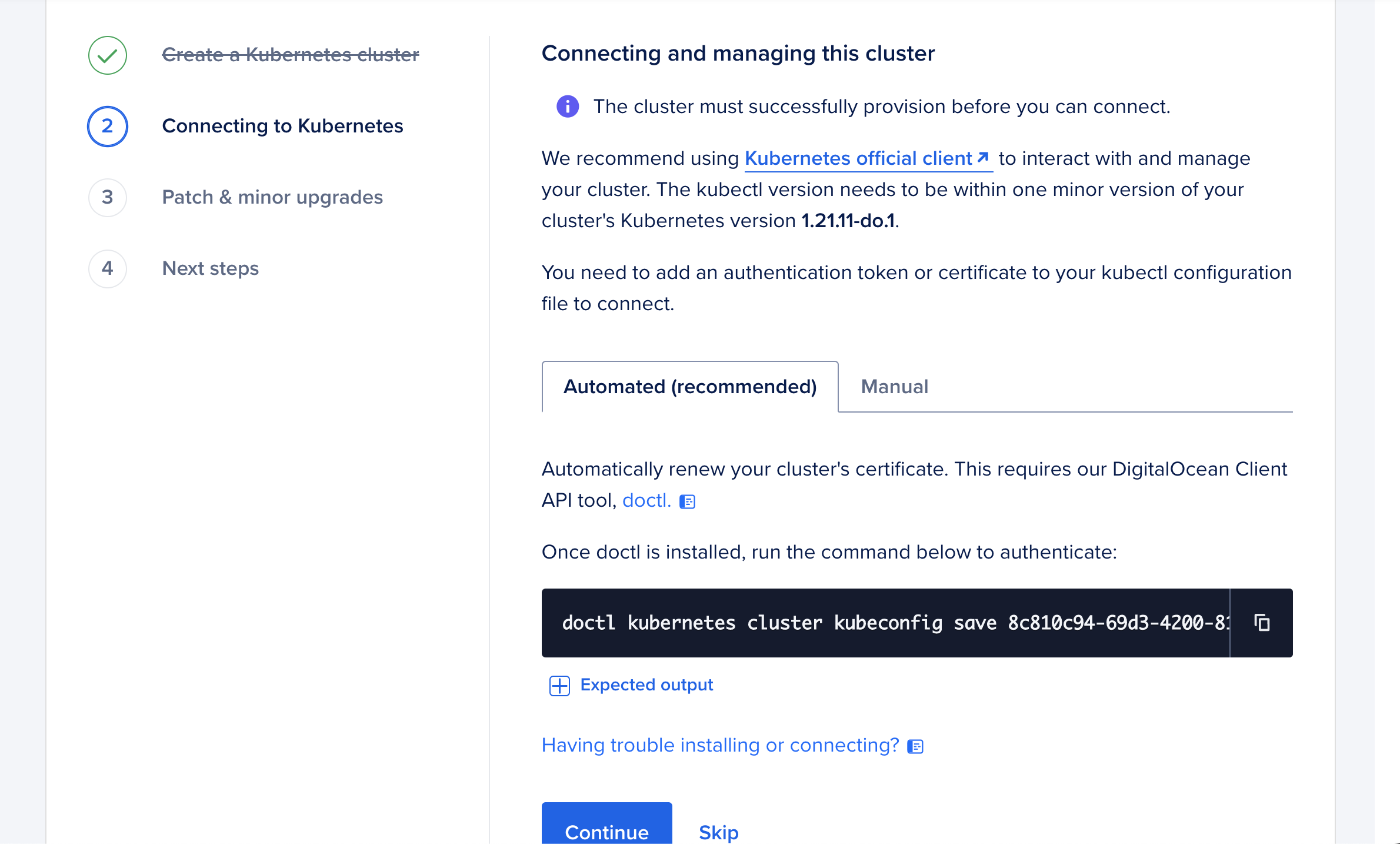Image resolution: width=1400 pixels, height=844 pixels.
Task: Switch to the Automated (recommended) tab
Action: 690,387
